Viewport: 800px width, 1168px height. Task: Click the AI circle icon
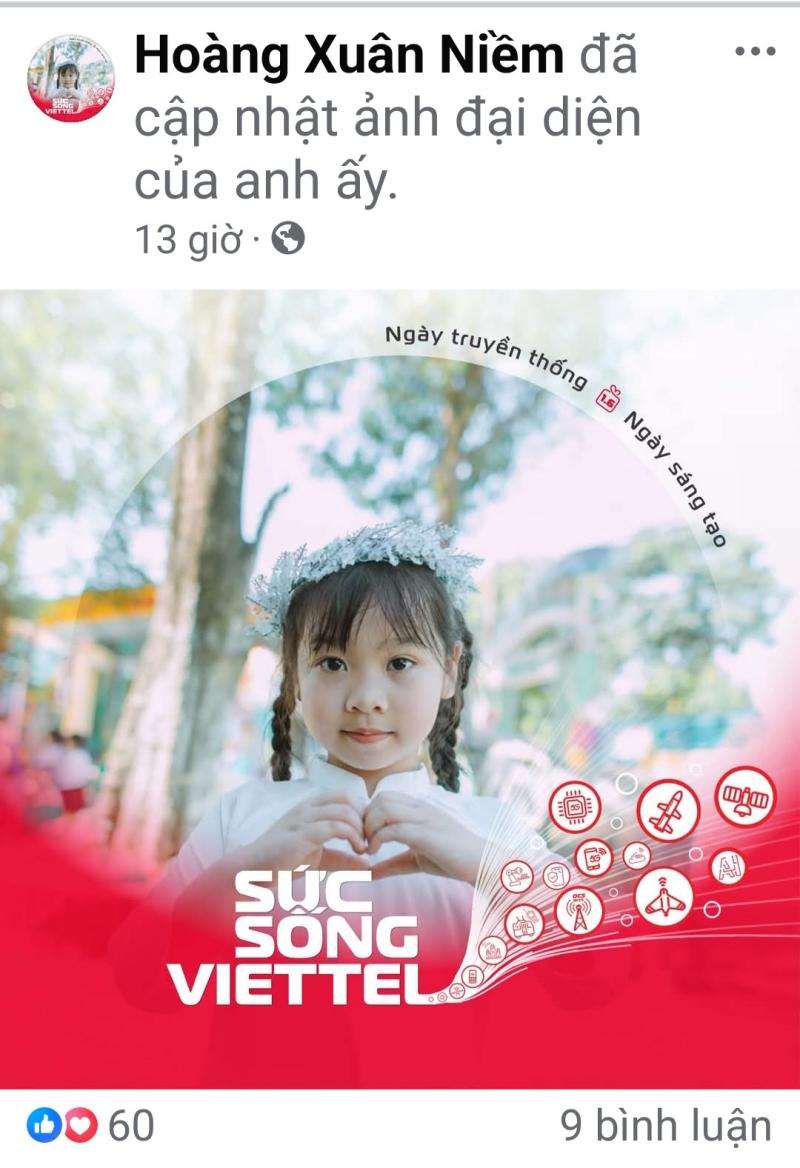pyautogui.click(x=728, y=869)
